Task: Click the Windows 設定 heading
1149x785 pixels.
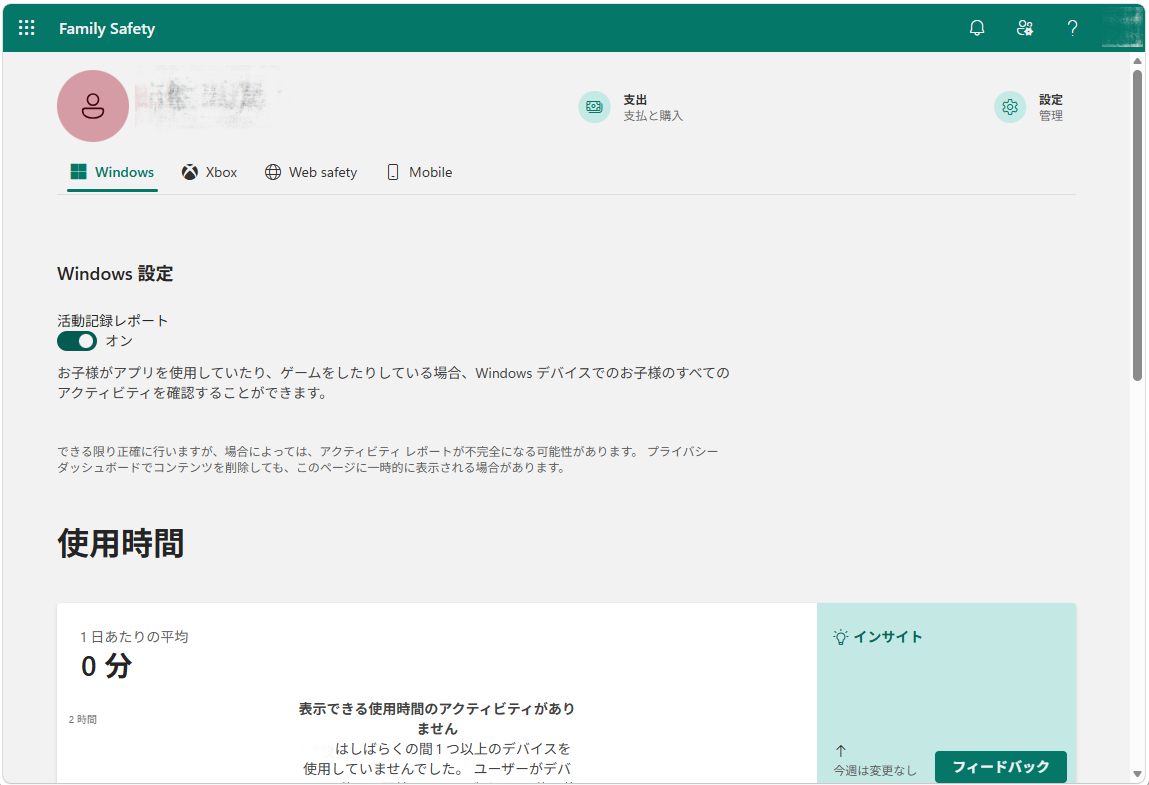Action: pyautogui.click(x=115, y=273)
